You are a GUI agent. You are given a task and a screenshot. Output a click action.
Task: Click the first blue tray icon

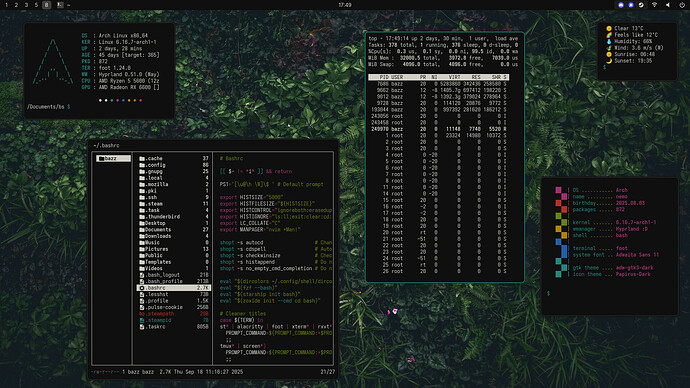click(x=621, y=5)
